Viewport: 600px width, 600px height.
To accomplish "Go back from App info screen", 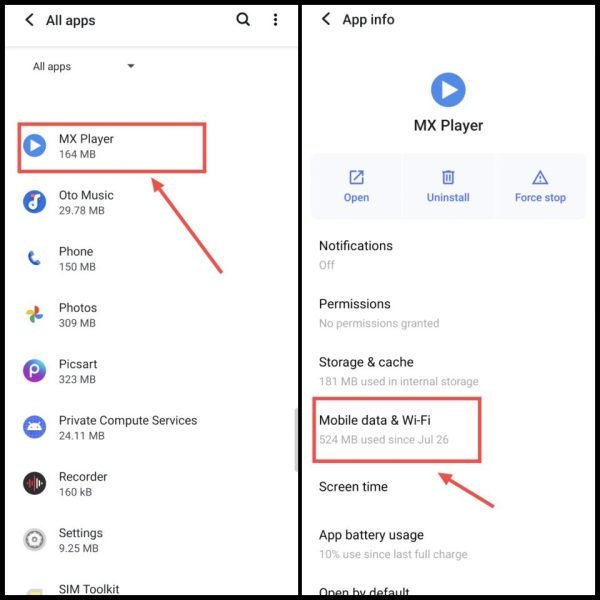I will (326, 19).
